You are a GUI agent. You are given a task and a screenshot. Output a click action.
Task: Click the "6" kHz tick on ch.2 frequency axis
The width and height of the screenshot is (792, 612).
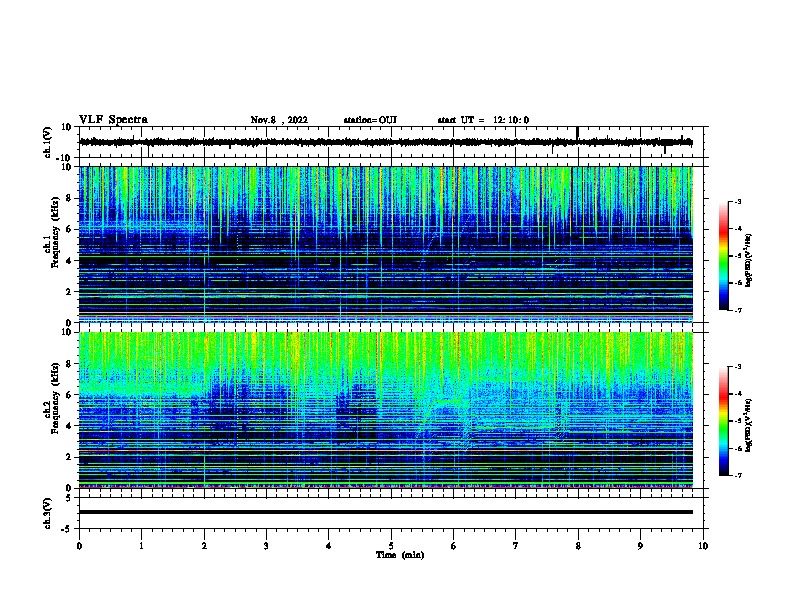[69, 395]
